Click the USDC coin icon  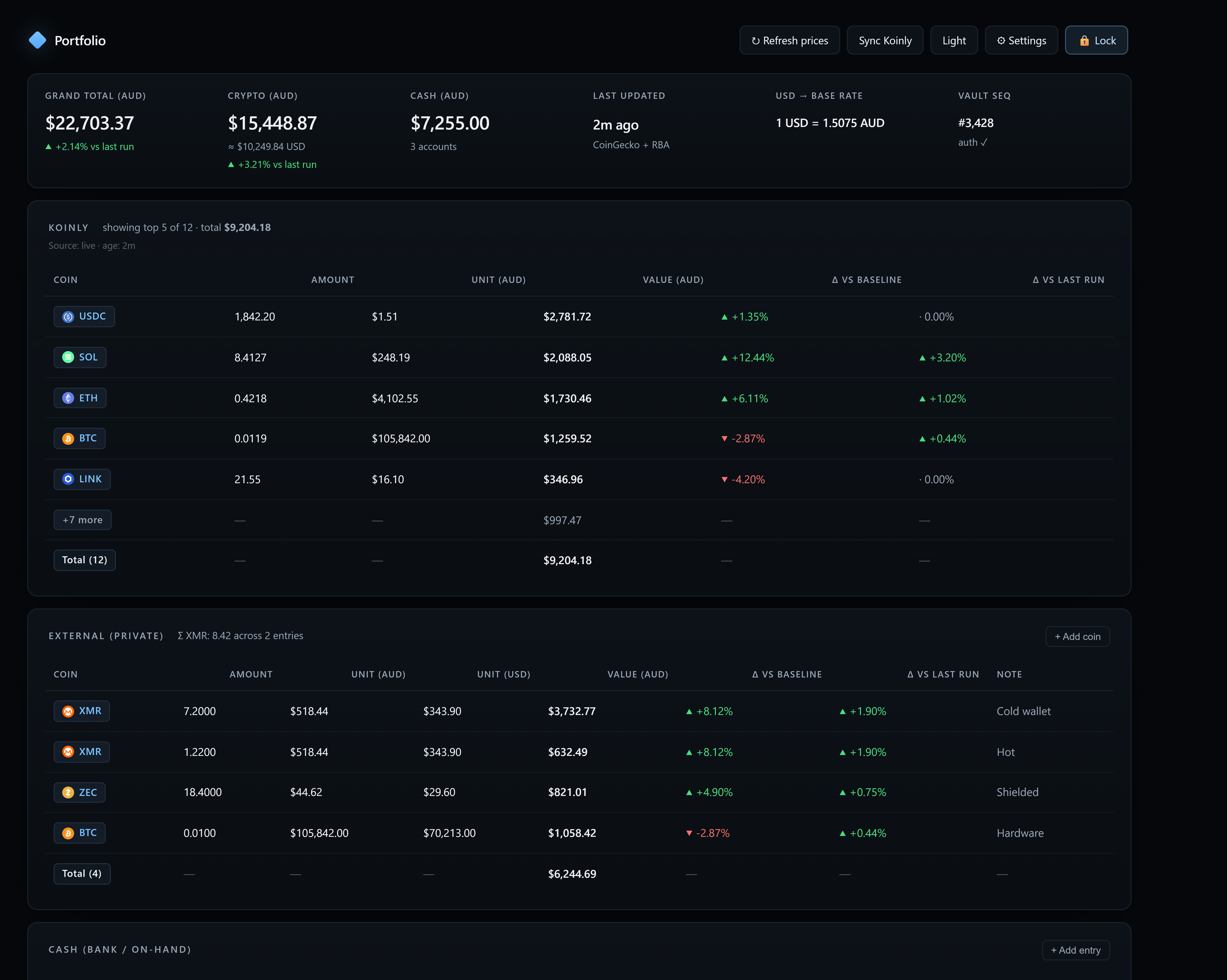tap(68, 317)
